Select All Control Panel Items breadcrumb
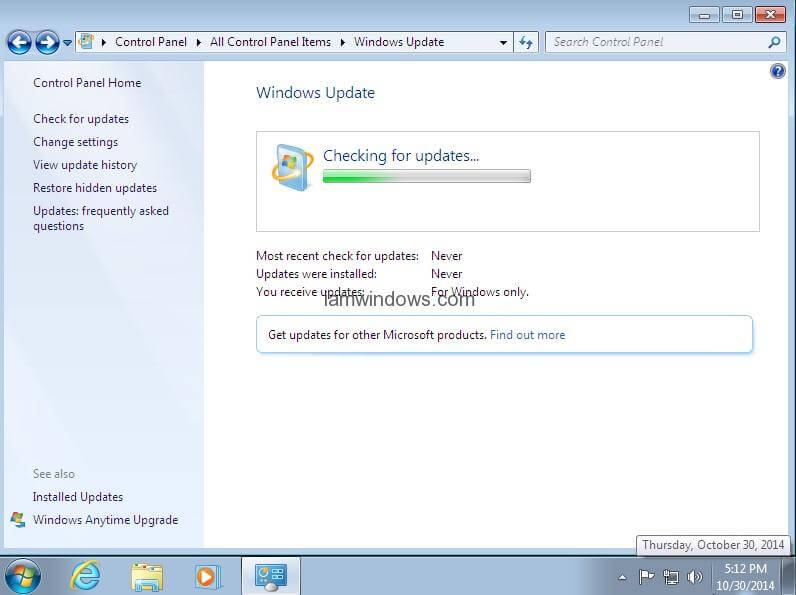796x595 pixels. pyautogui.click(x=271, y=42)
